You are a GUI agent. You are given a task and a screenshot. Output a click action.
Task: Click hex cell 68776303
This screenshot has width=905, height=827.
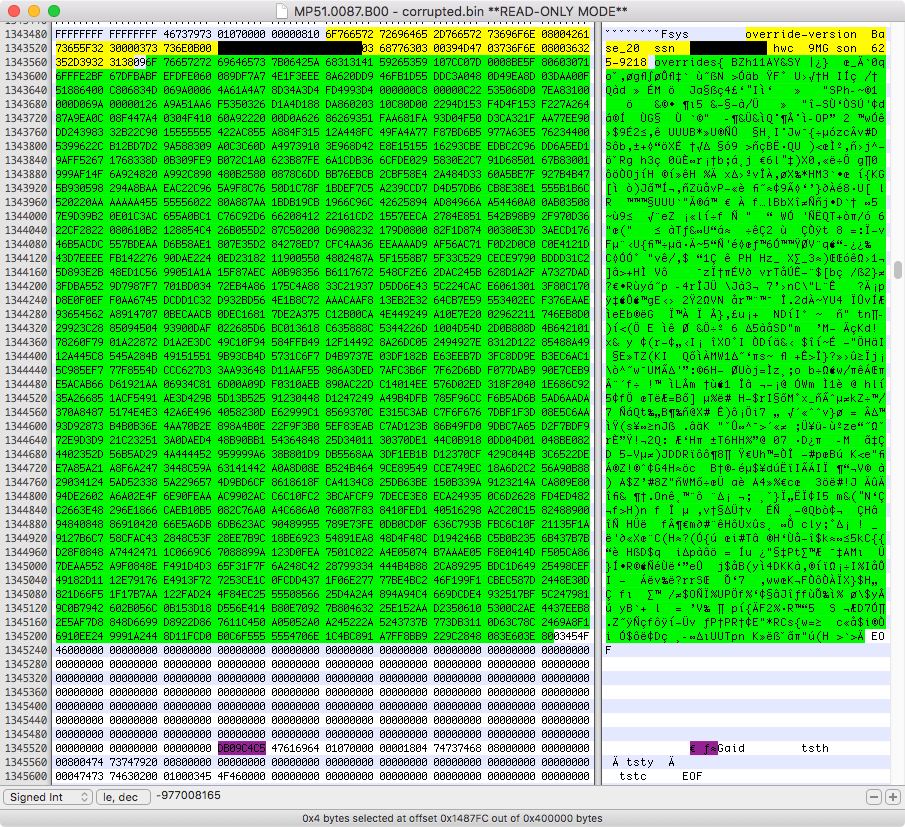403,48
